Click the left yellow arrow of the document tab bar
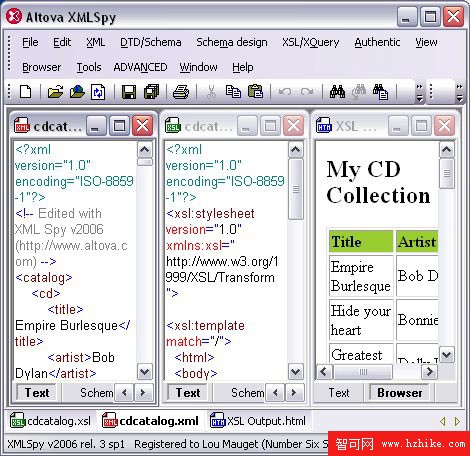The width and height of the screenshot is (470, 456). click(443, 422)
